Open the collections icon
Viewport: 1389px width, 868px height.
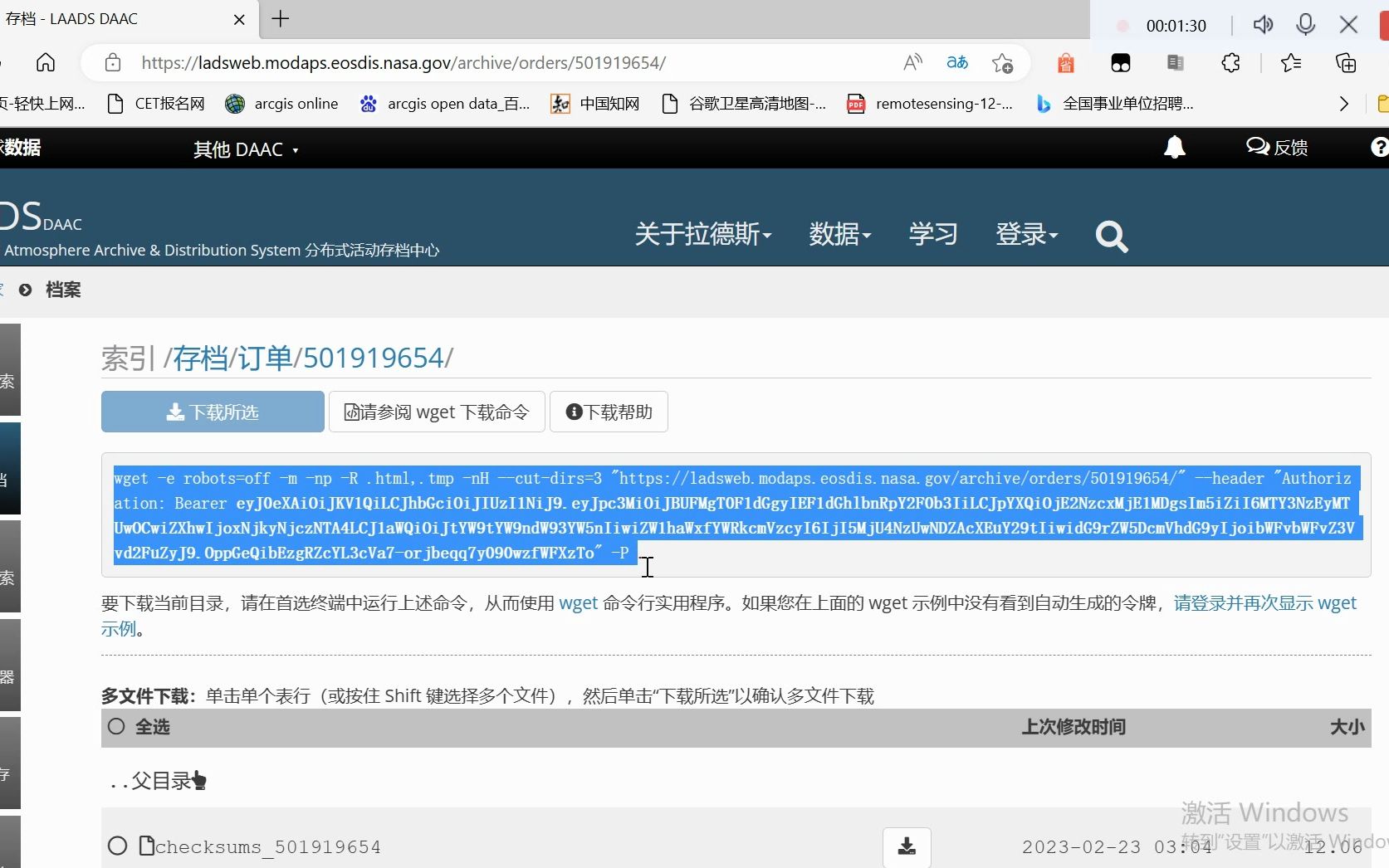pyautogui.click(x=1346, y=62)
